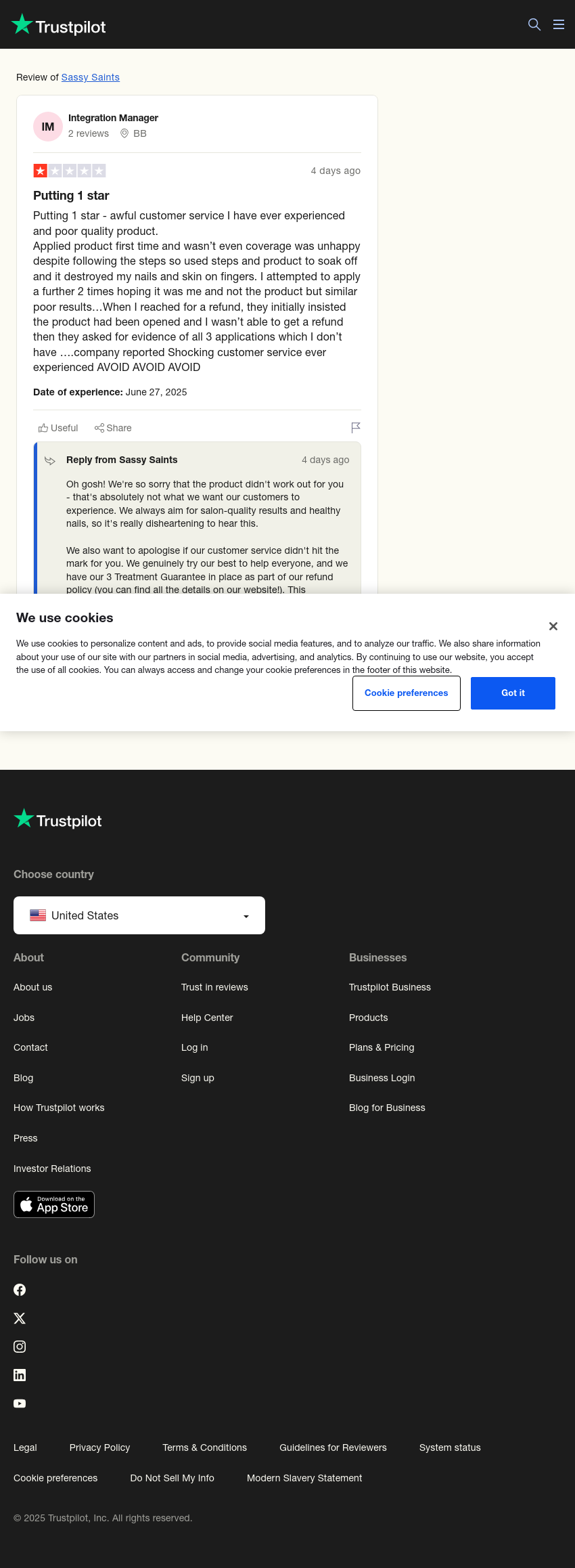Image resolution: width=575 pixels, height=1568 pixels.
Task: Select the review's 4 days ago timestamp
Action: [336, 171]
